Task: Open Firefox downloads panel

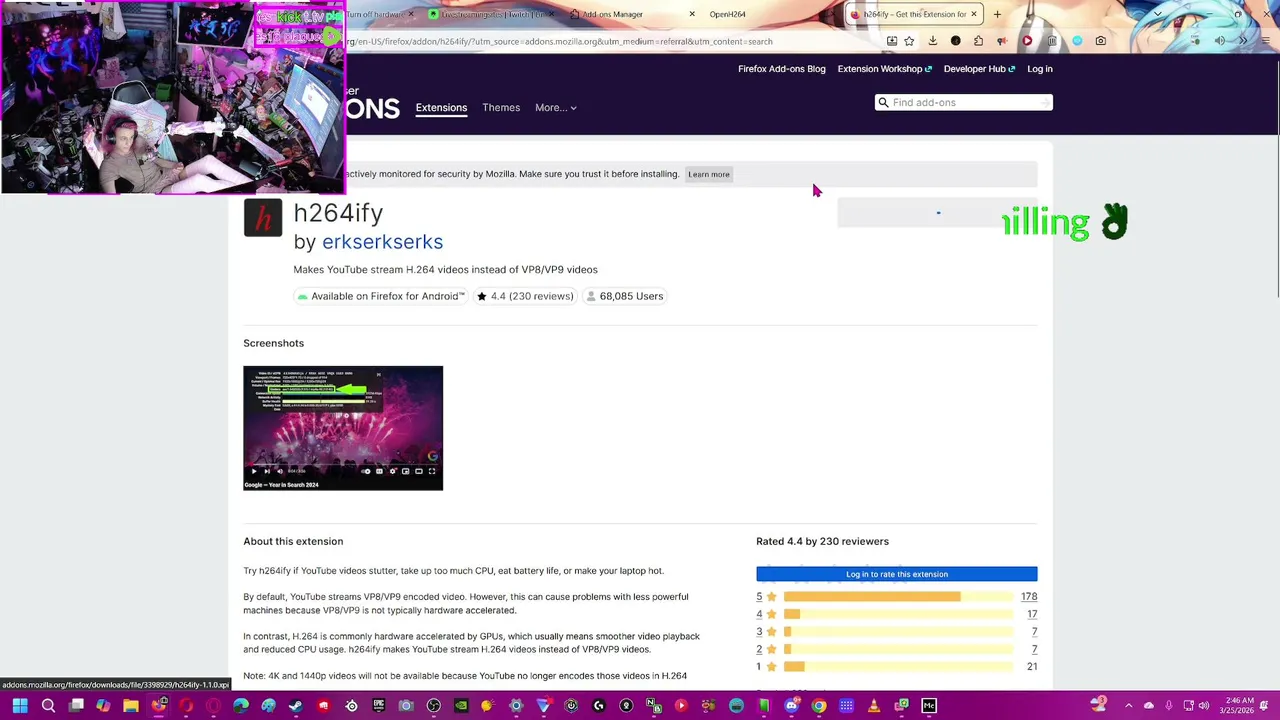Action: coord(932,41)
